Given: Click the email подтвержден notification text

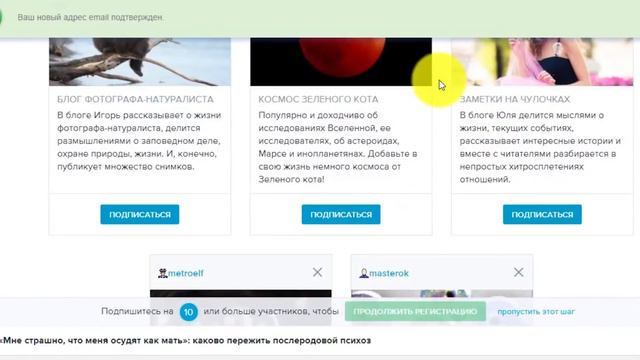Looking at the screenshot, I should click(x=90, y=18).
